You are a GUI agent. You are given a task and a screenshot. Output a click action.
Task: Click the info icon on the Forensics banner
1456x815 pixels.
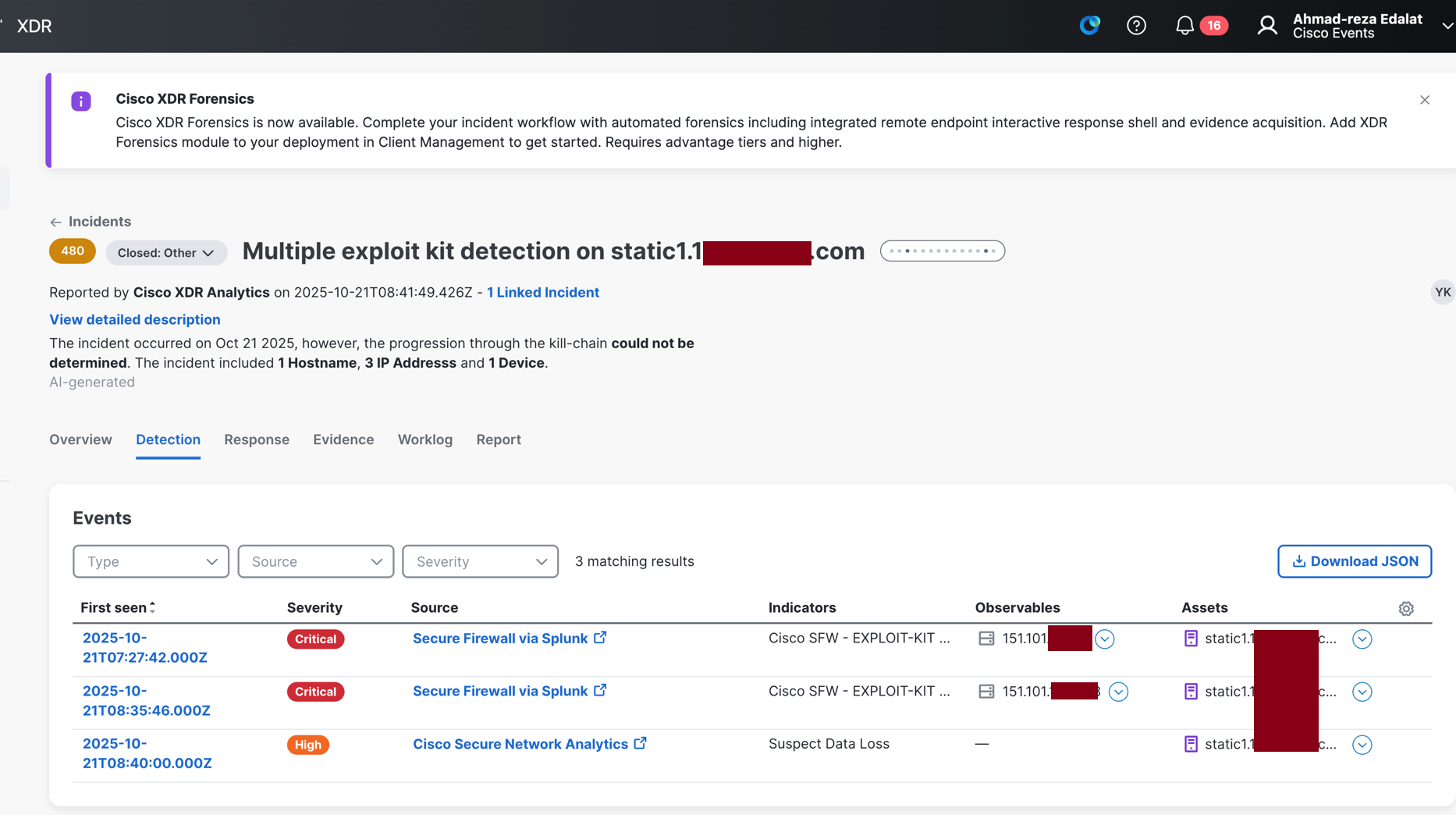point(81,101)
